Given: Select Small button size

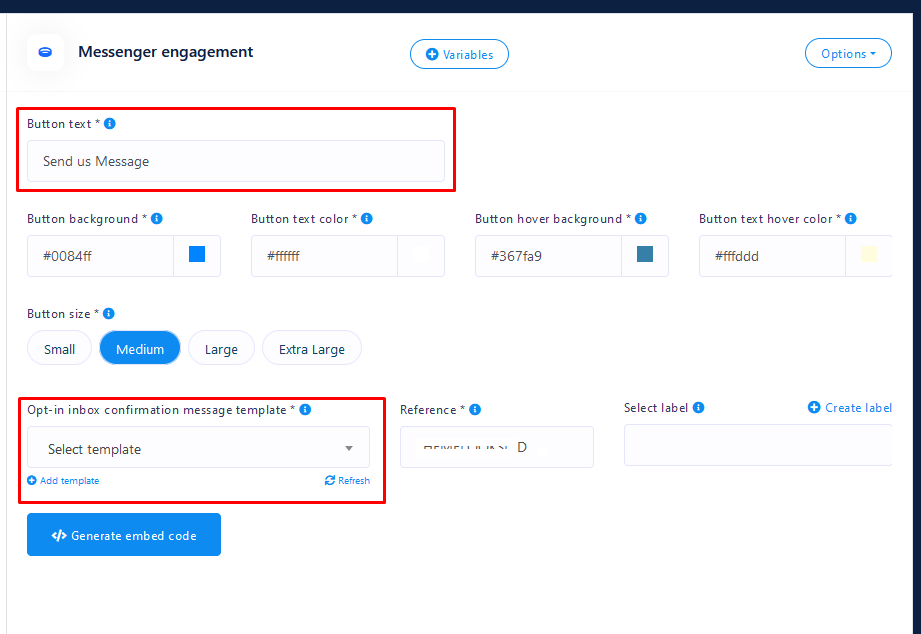Looking at the screenshot, I should tap(60, 349).
